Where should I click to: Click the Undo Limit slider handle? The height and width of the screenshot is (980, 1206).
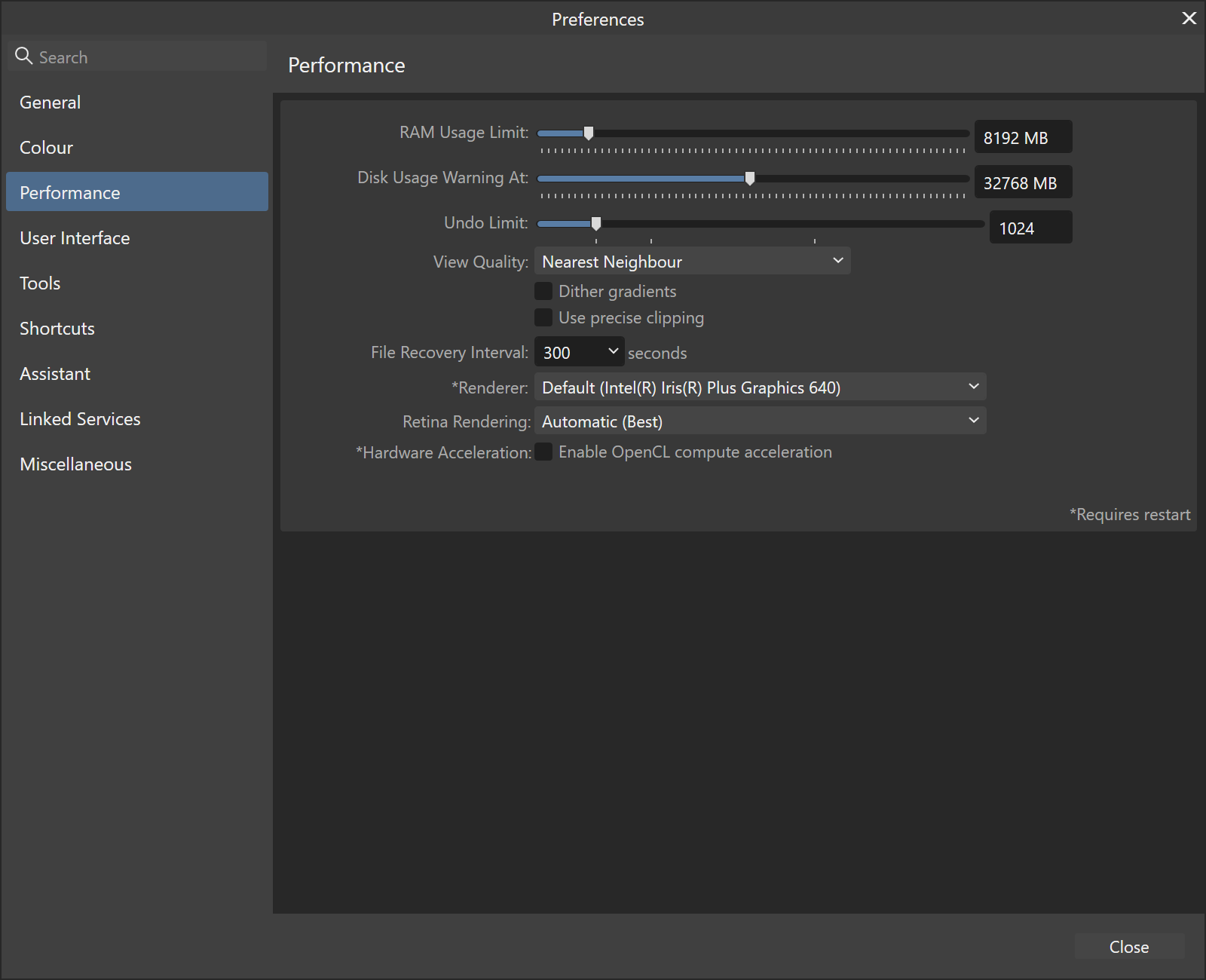596,224
